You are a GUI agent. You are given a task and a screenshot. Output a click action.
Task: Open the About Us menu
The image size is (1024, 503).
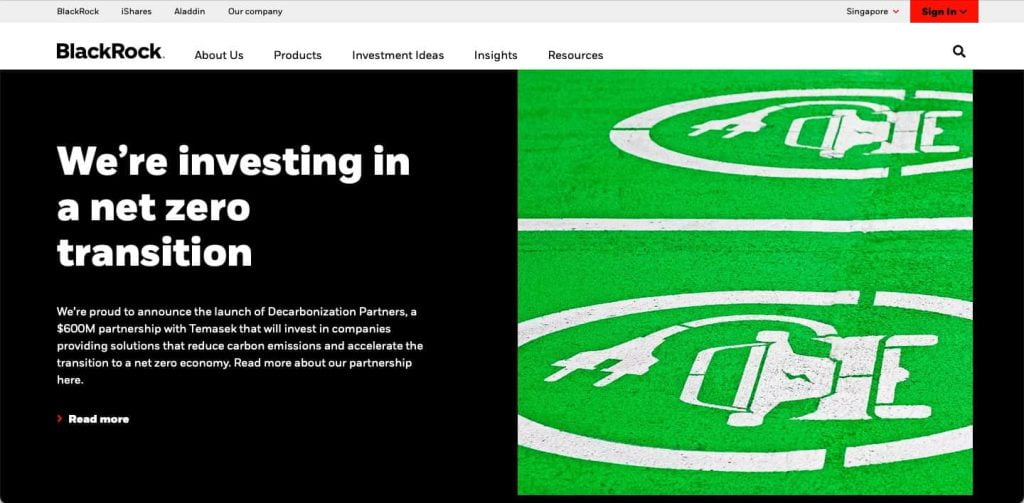coord(219,56)
